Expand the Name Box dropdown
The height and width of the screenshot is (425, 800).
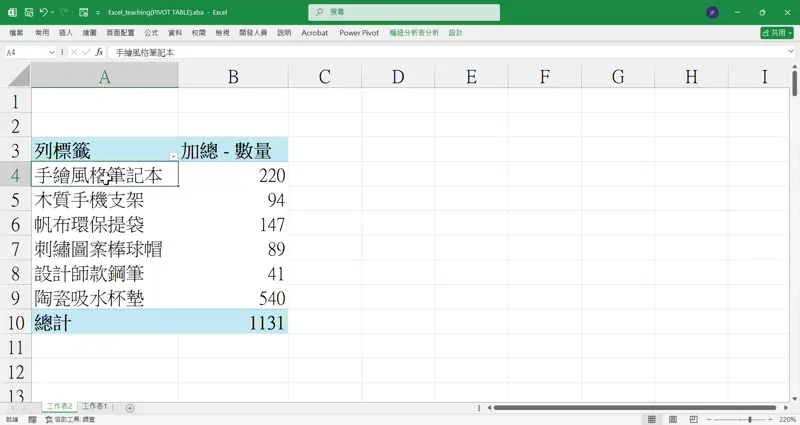[52, 52]
